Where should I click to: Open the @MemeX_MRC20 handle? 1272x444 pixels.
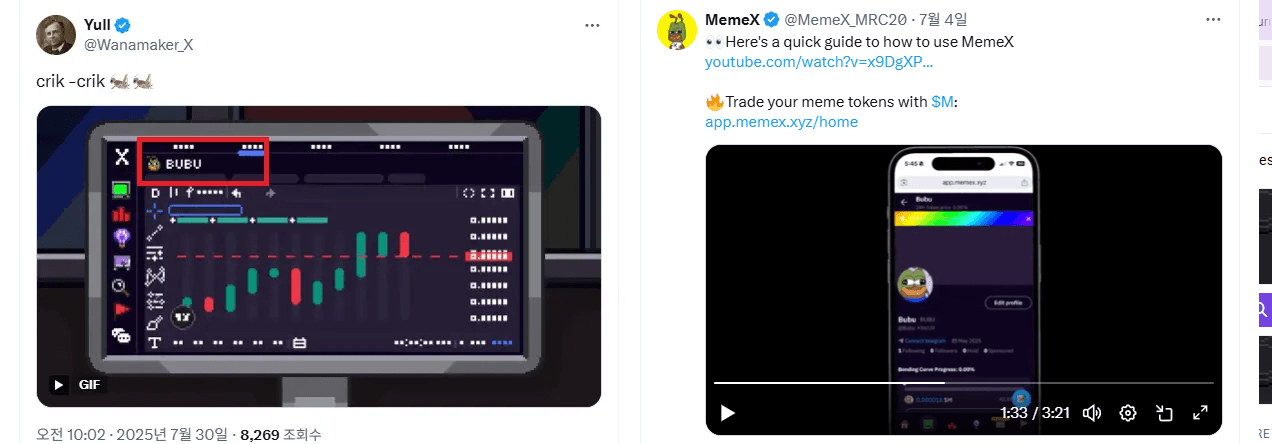click(853, 20)
